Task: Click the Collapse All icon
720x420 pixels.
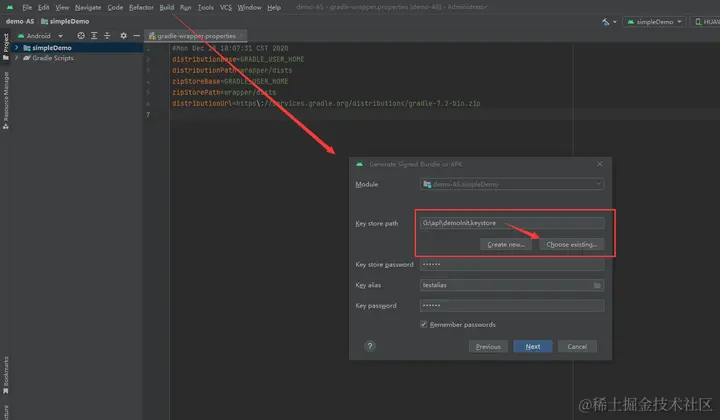Action: pyautogui.click(x=107, y=36)
